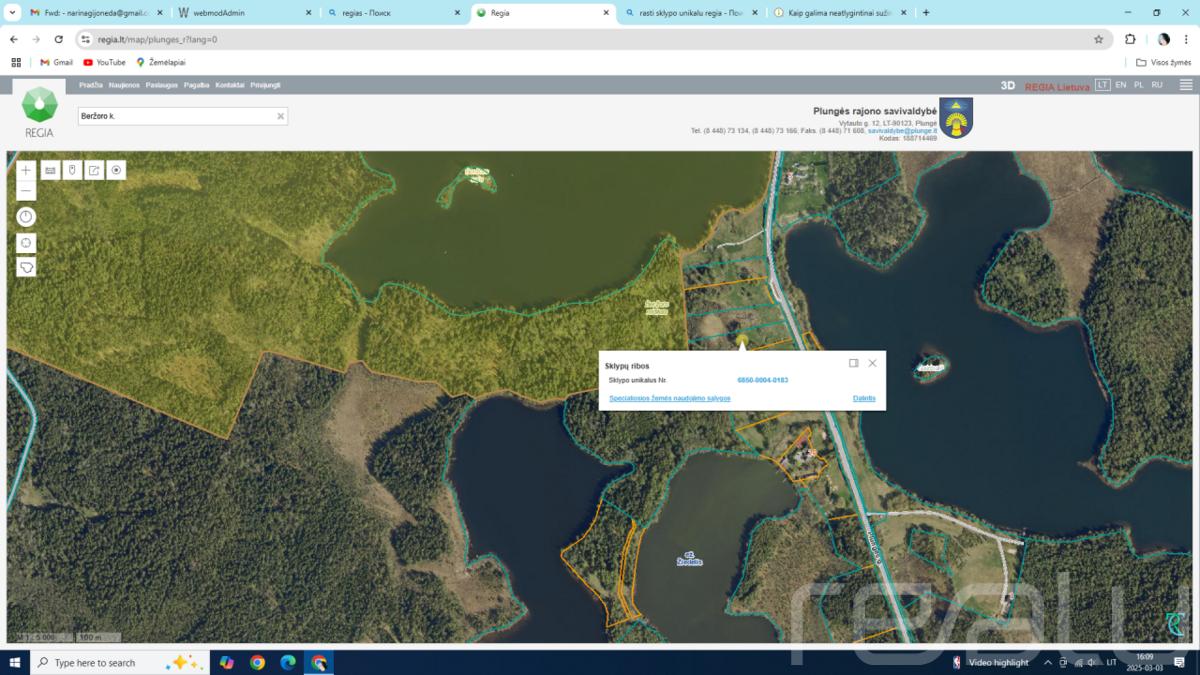Open Specialiosios žemės naudojimo sąlygos link
The height and width of the screenshot is (675, 1200).
point(670,398)
